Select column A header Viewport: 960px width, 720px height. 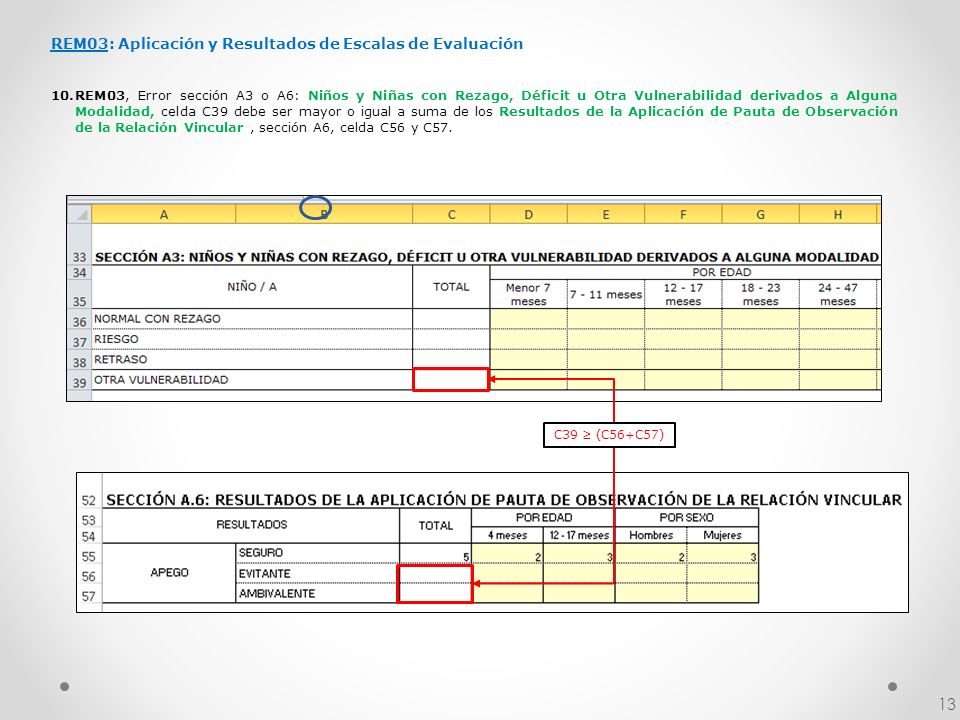click(163, 214)
